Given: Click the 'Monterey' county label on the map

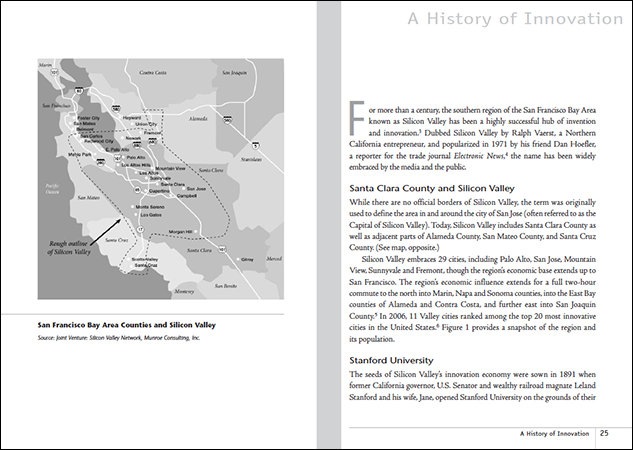Looking at the screenshot, I should pyautogui.click(x=184, y=291).
